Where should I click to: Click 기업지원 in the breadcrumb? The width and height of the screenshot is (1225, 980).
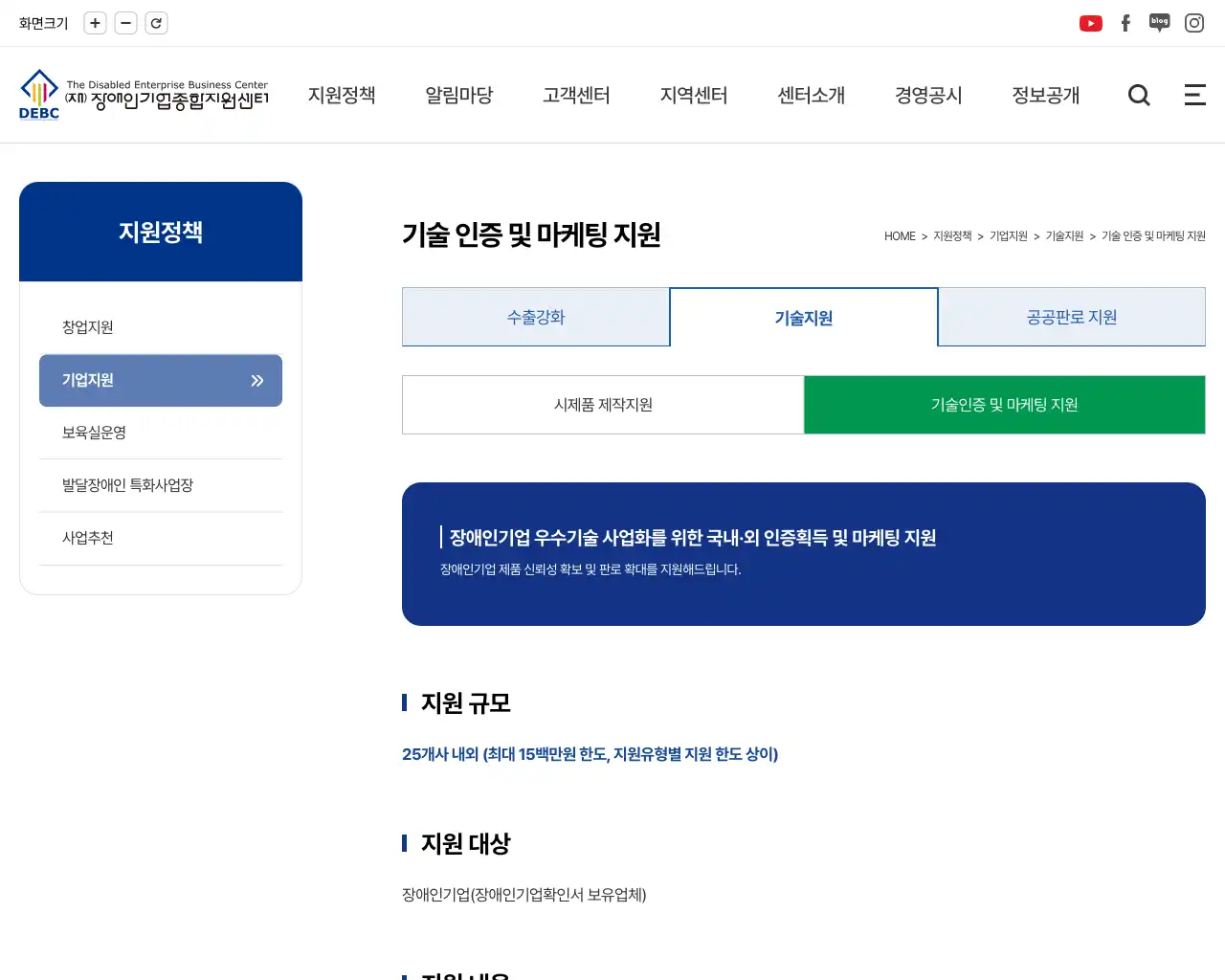click(1009, 236)
